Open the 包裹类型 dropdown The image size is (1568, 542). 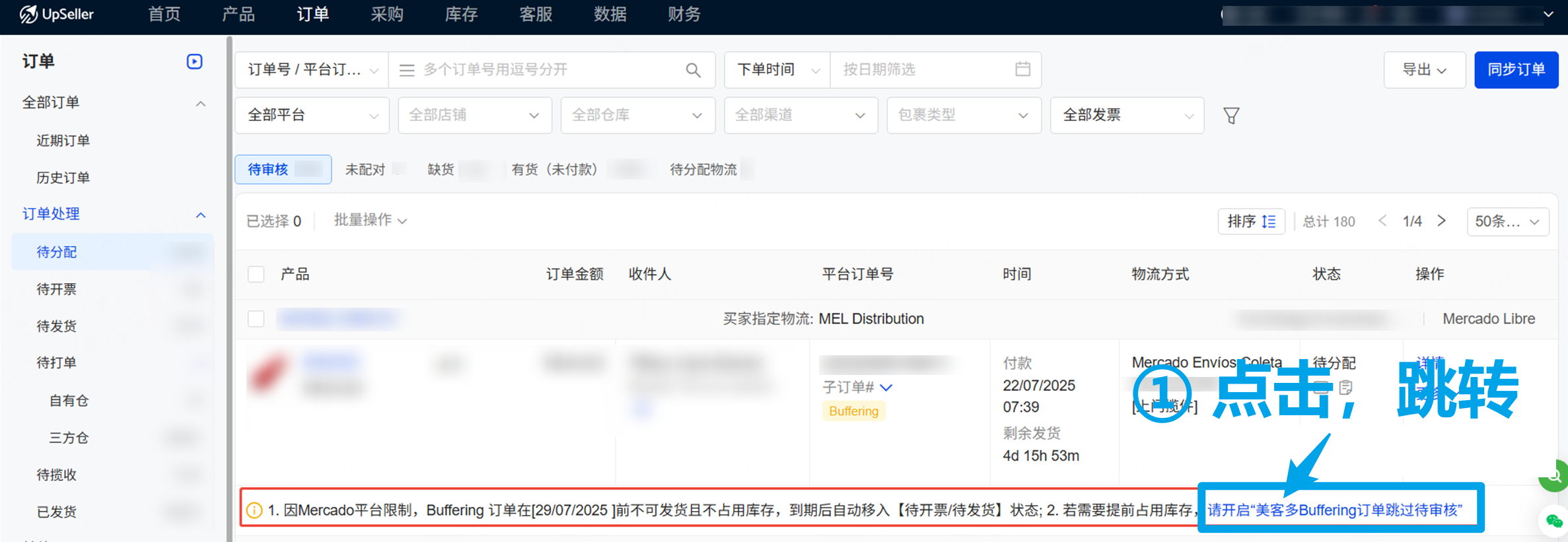(964, 116)
